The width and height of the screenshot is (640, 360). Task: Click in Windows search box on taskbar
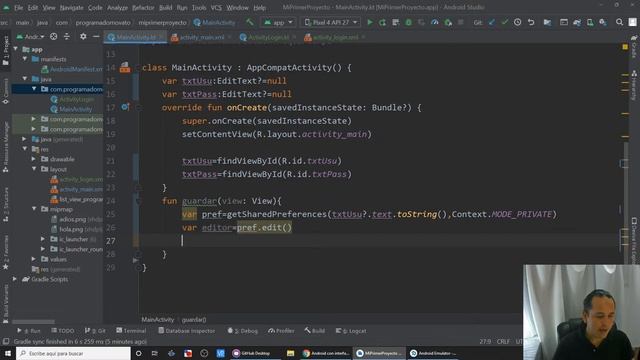coord(73,353)
